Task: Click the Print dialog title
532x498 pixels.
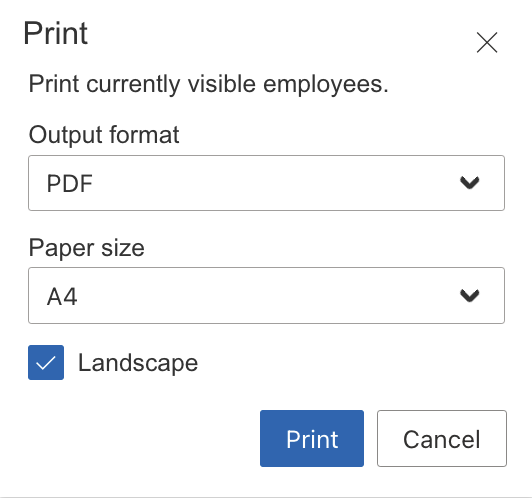Action: [x=56, y=33]
